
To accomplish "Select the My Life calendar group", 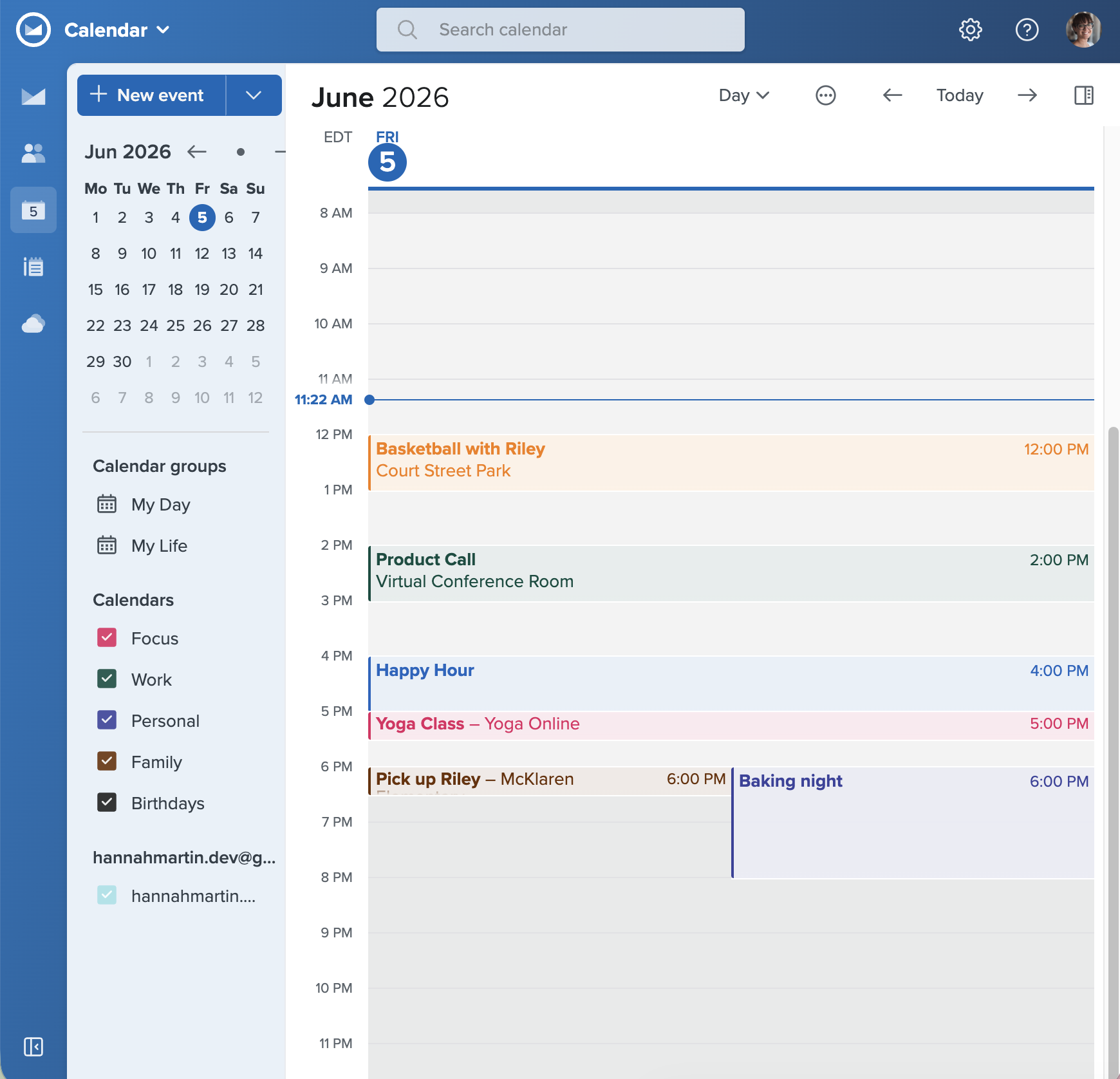I will [159, 546].
